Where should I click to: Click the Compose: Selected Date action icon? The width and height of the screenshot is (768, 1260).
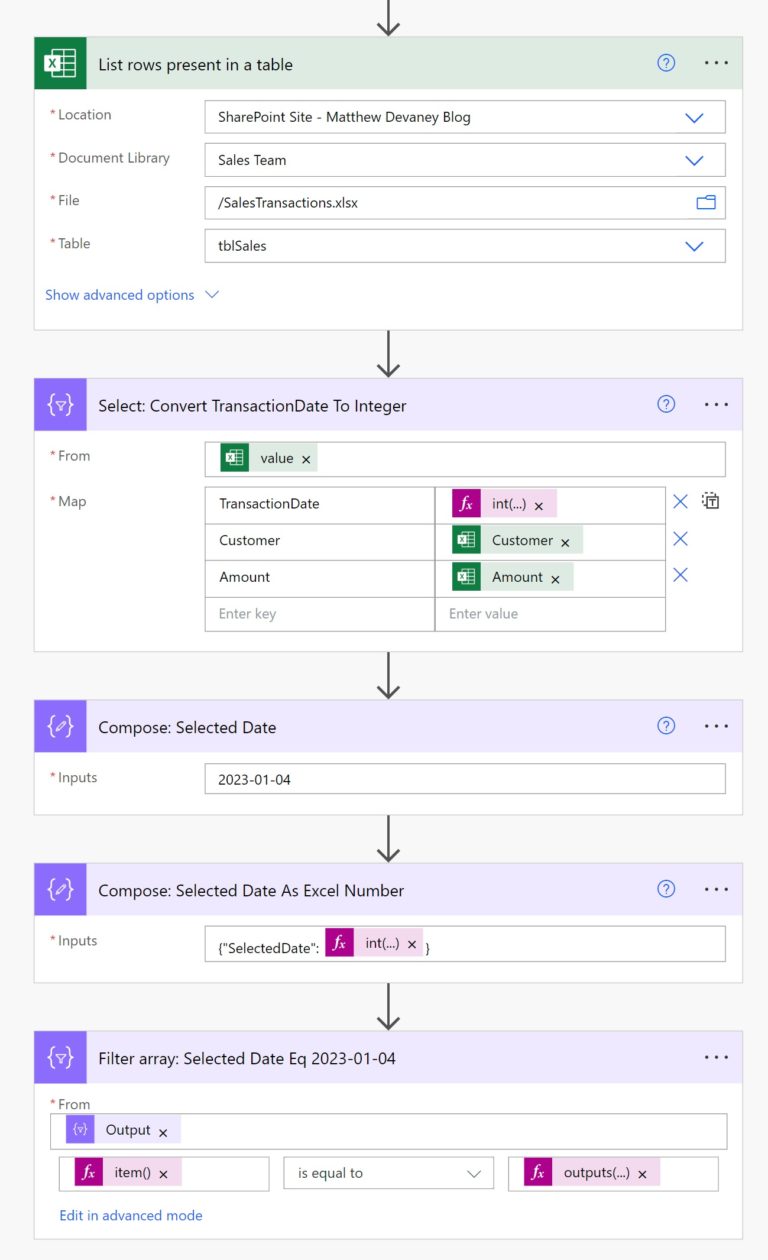[x=60, y=727]
